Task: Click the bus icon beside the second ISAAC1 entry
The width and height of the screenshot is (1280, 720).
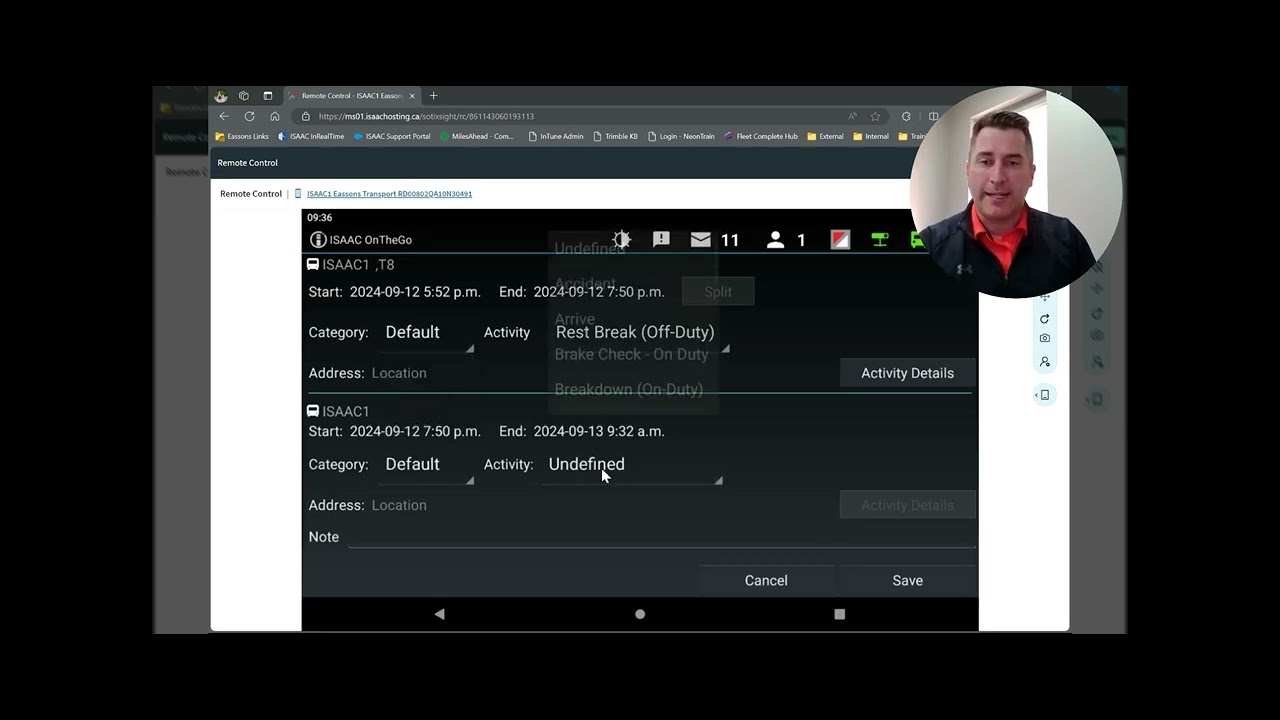Action: tap(313, 411)
